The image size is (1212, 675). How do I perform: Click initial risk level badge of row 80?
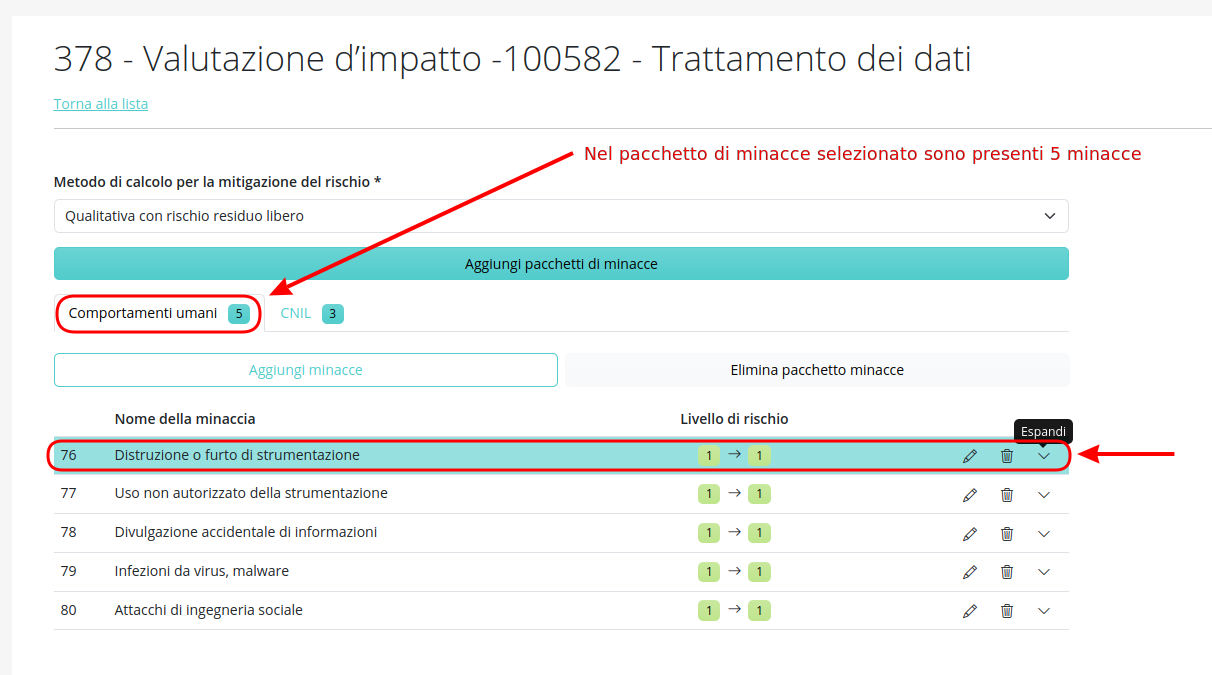pyautogui.click(x=709, y=610)
